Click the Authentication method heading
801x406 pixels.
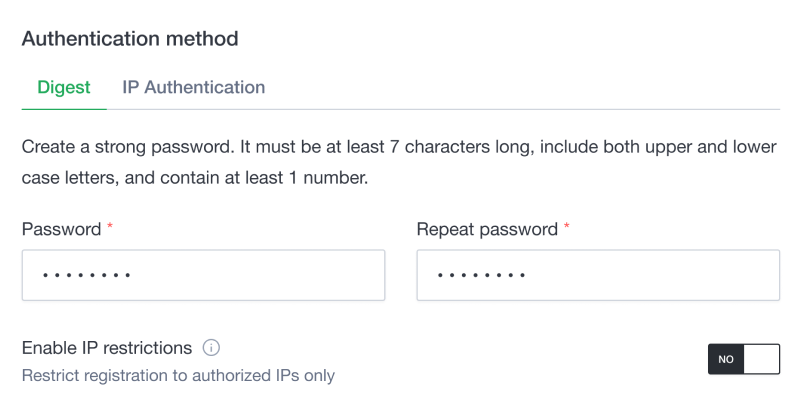tap(130, 39)
